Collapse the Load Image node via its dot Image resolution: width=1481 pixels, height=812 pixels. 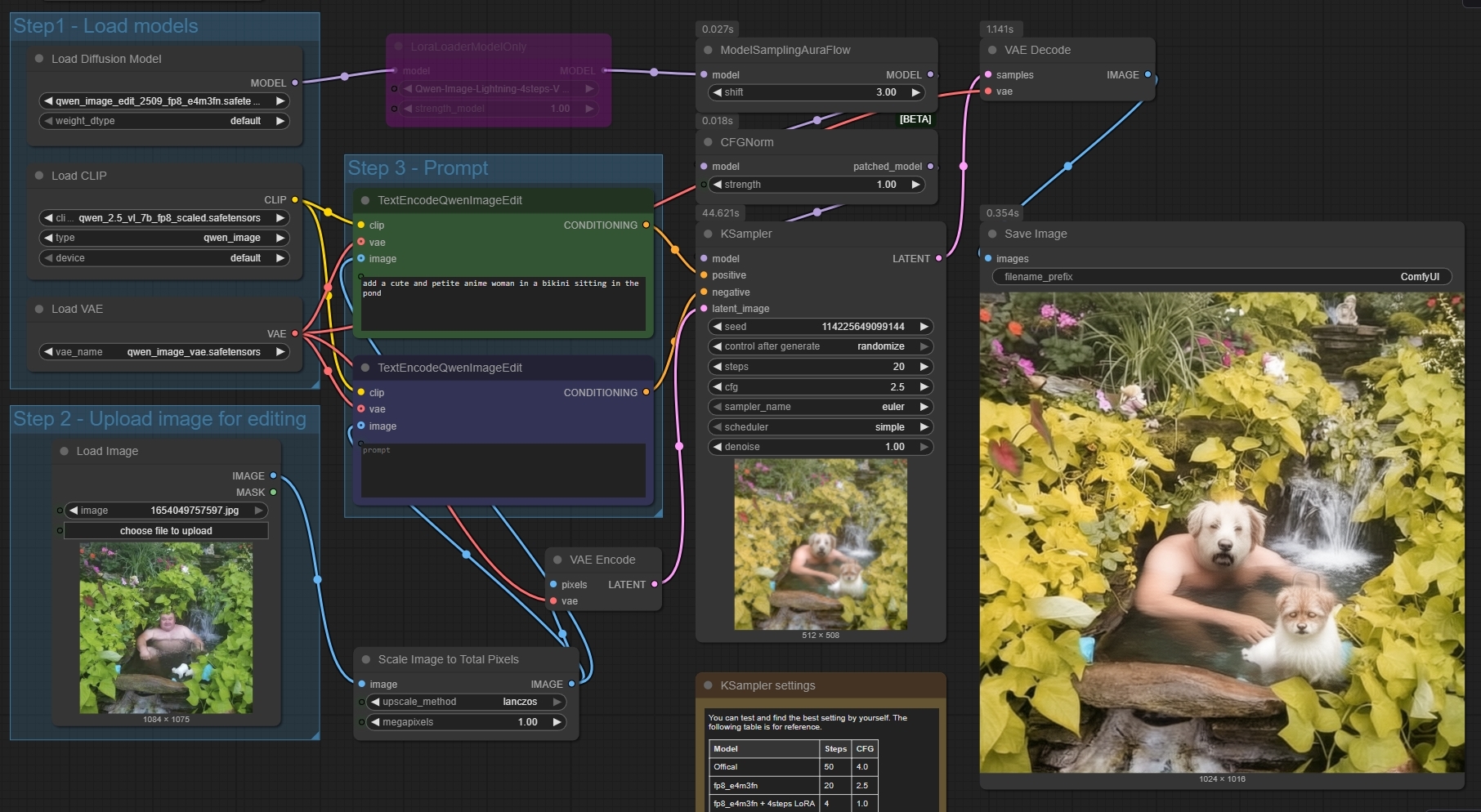pos(64,451)
